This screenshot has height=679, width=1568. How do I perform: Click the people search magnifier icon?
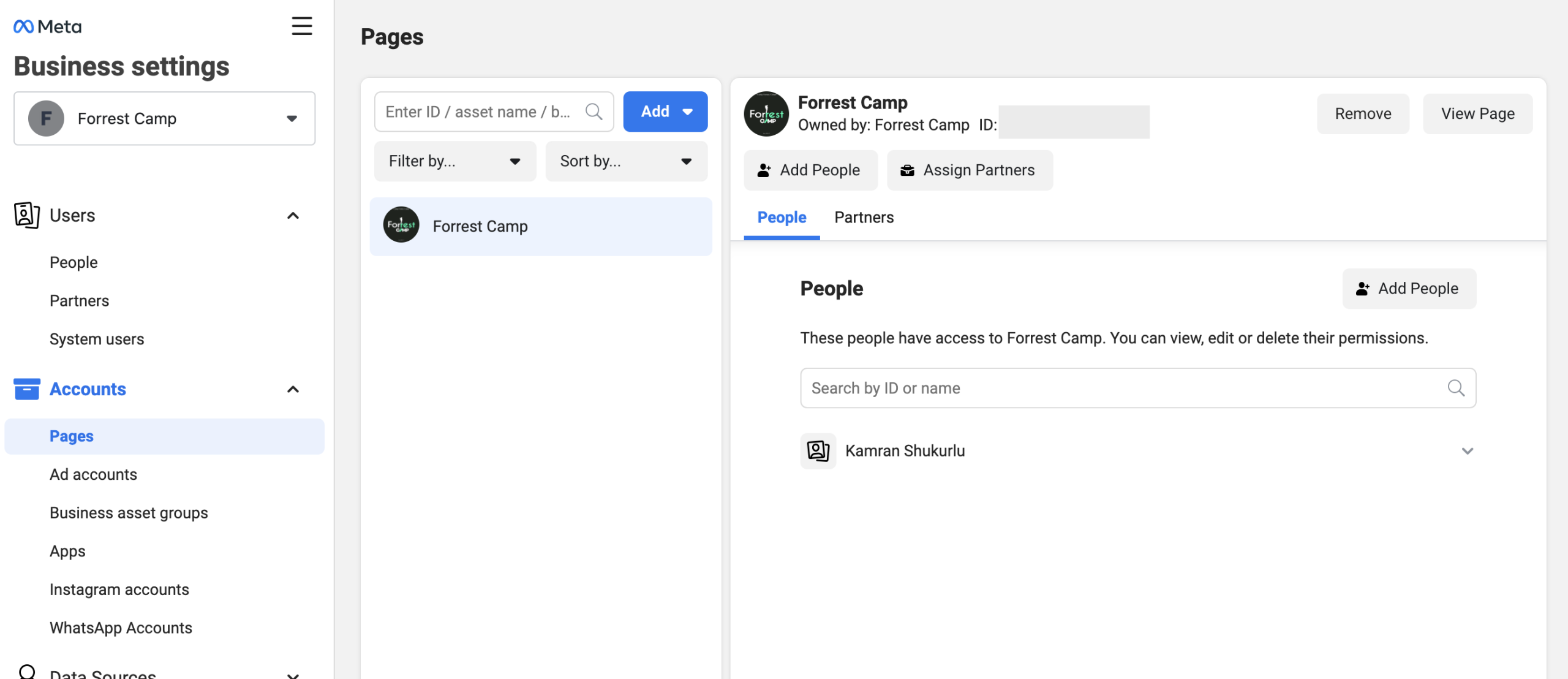(x=1456, y=388)
